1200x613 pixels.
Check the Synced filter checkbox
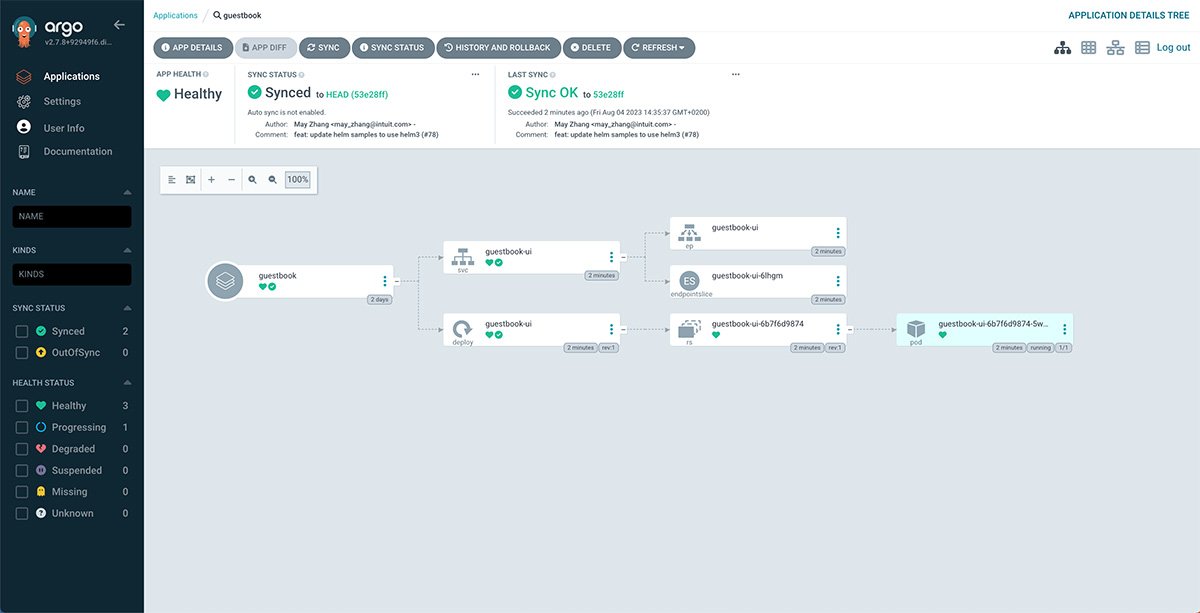point(21,331)
